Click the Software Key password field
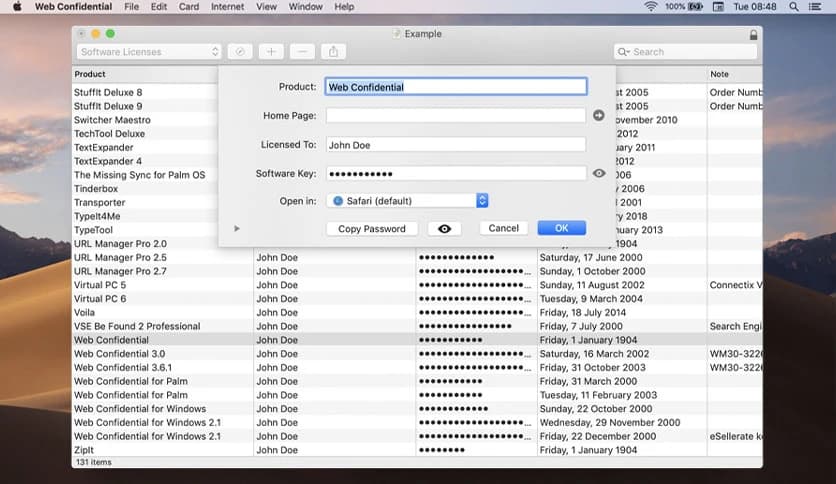This screenshot has width=836, height=484. [x=456, y=173]
